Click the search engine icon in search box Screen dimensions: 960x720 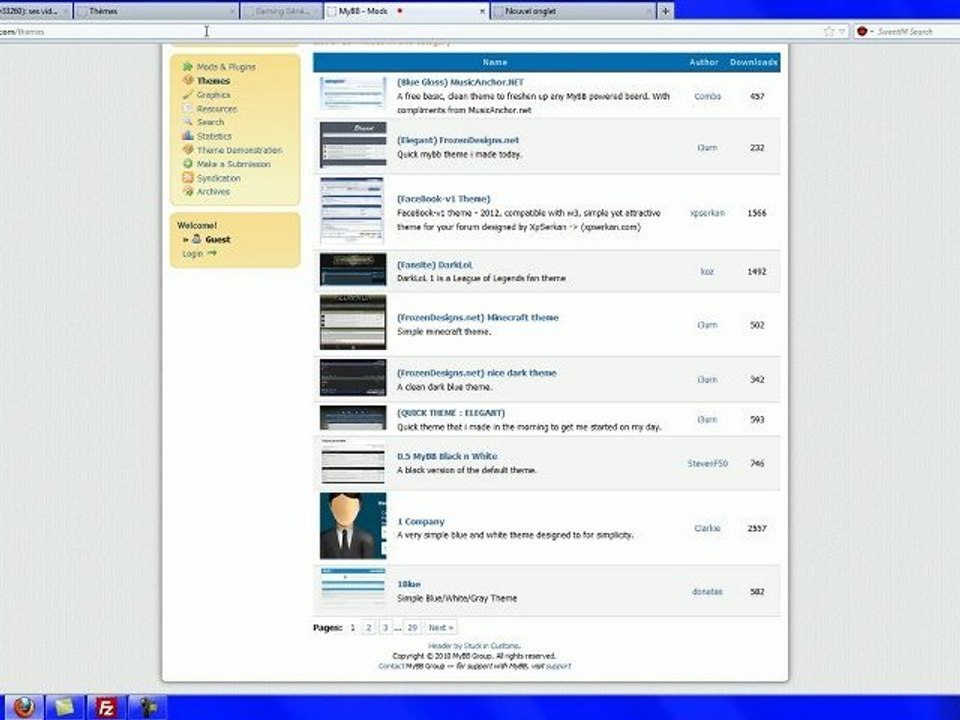pos(863,31)
